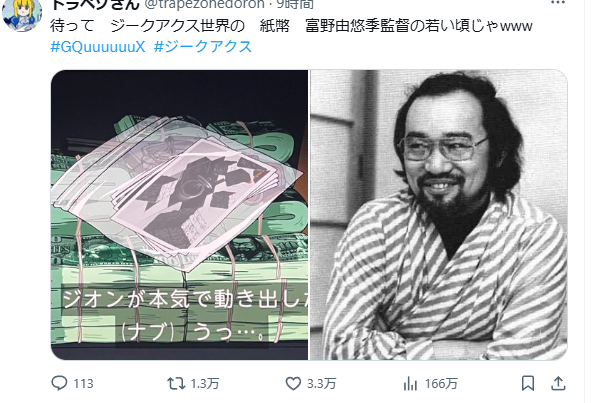The image size is (596, 403).
Task: Open the view analytics bar chart icon
Action: click(410, 383)
